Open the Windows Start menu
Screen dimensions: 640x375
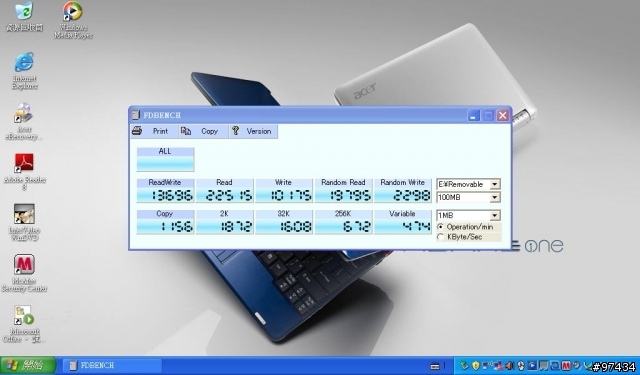(x=28, y=365)
